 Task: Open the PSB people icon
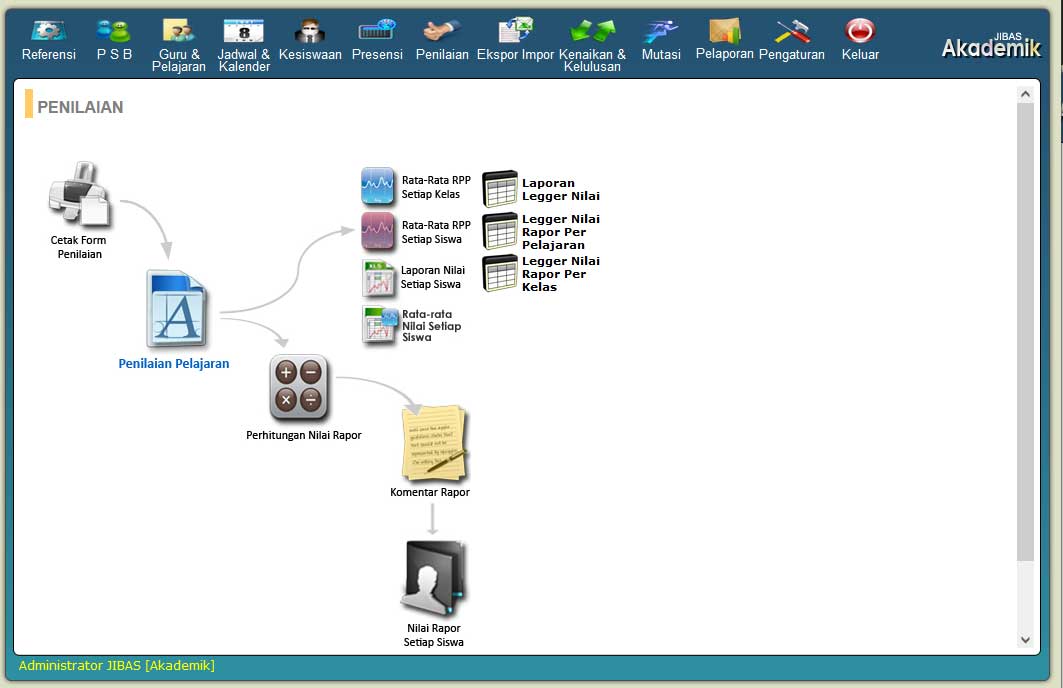(x=113, y=31)
